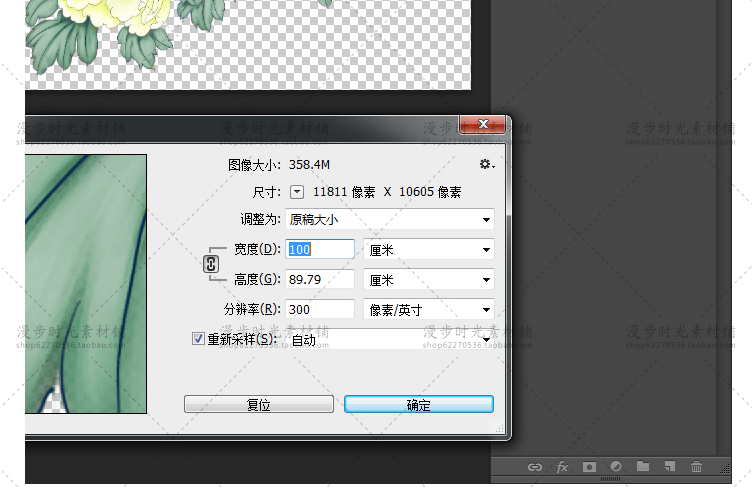Screen dimensions: 754x487
Task: Toggle the constrain proportions chain link
Action: [x=210, y=264]
